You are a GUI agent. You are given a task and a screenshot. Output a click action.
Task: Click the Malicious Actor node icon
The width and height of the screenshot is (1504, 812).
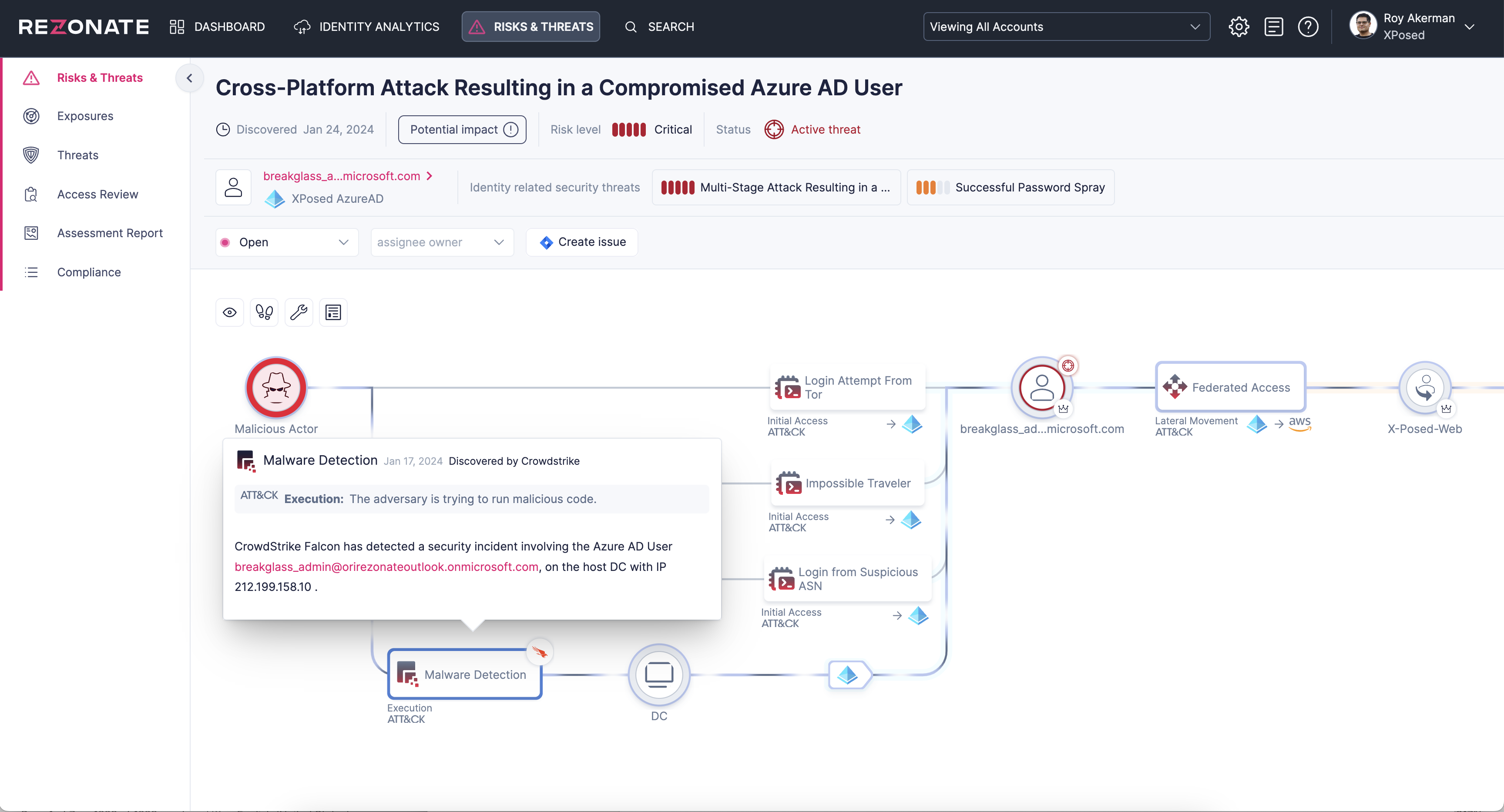click(276, 388)
